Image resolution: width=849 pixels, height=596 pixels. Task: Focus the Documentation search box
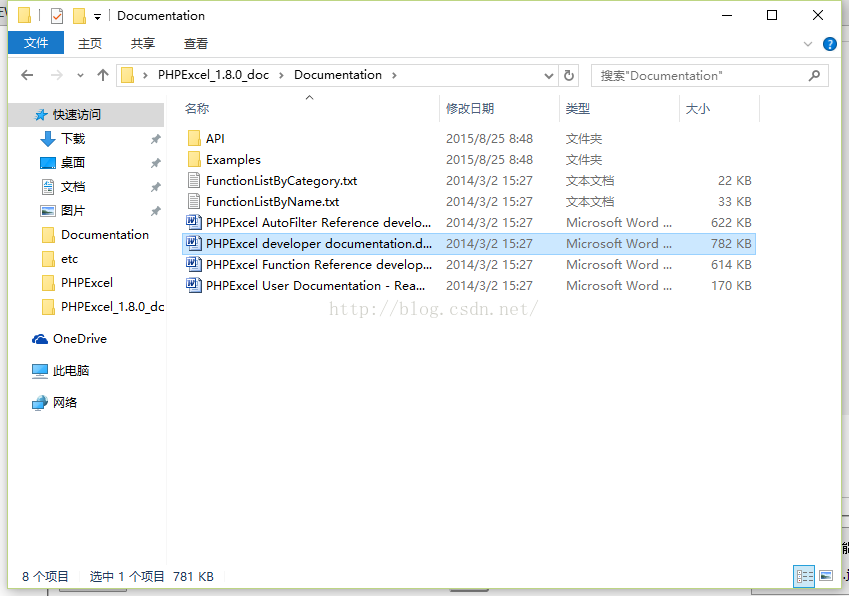(x=709, y=75)
